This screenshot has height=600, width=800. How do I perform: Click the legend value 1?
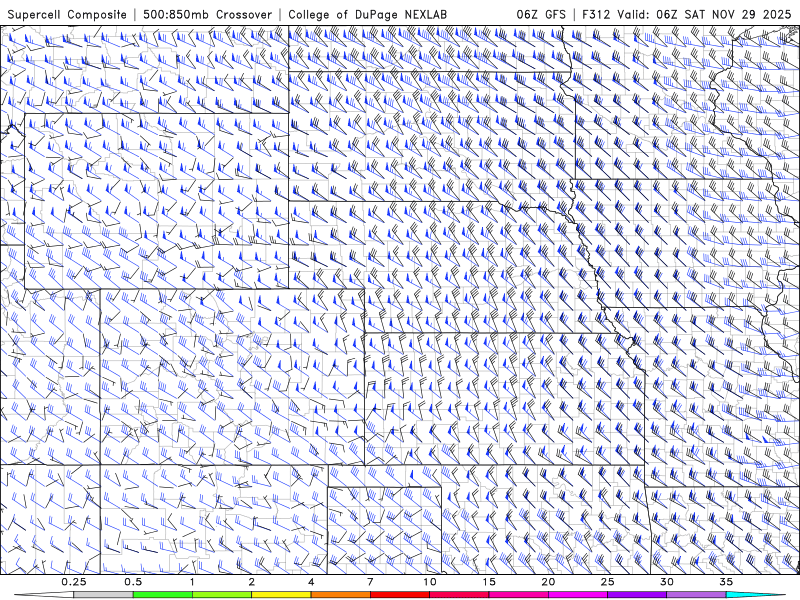click(192, 582)
